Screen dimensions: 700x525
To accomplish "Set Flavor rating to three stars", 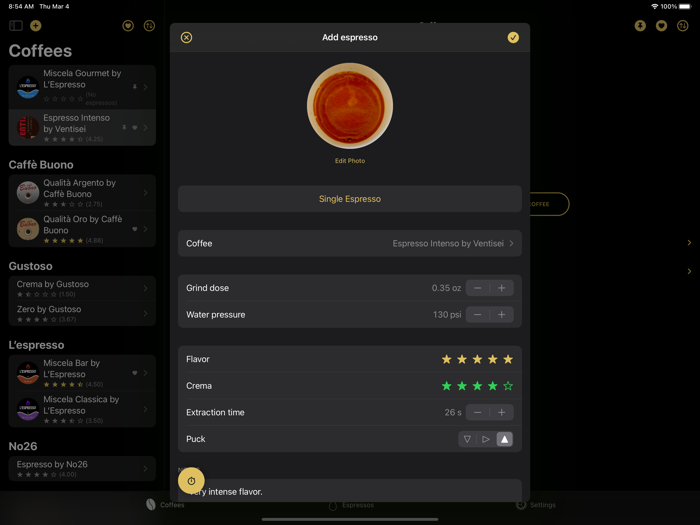I will tap(477, 359).
